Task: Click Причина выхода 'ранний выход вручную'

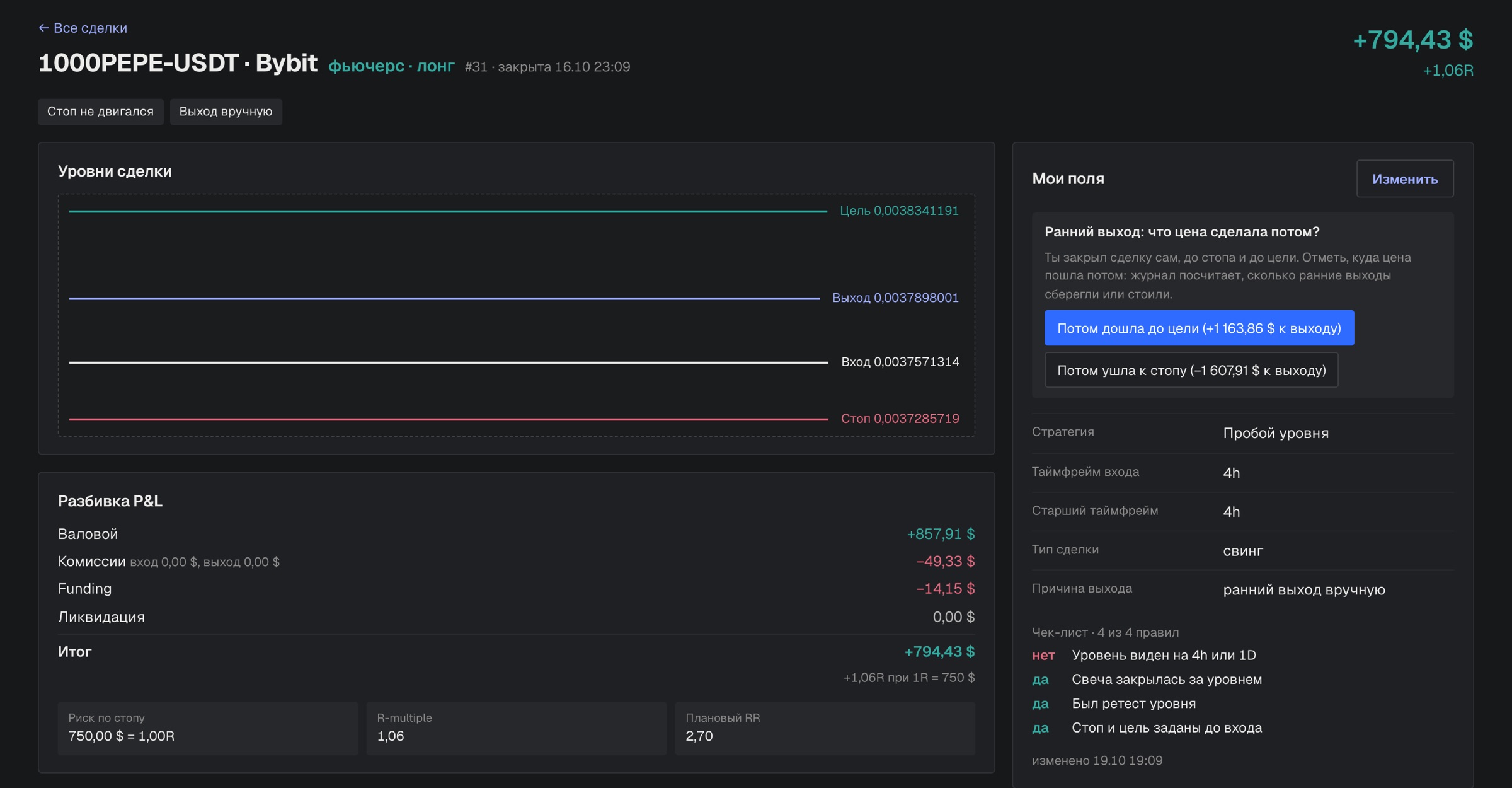Action: tap(1304, 590)
